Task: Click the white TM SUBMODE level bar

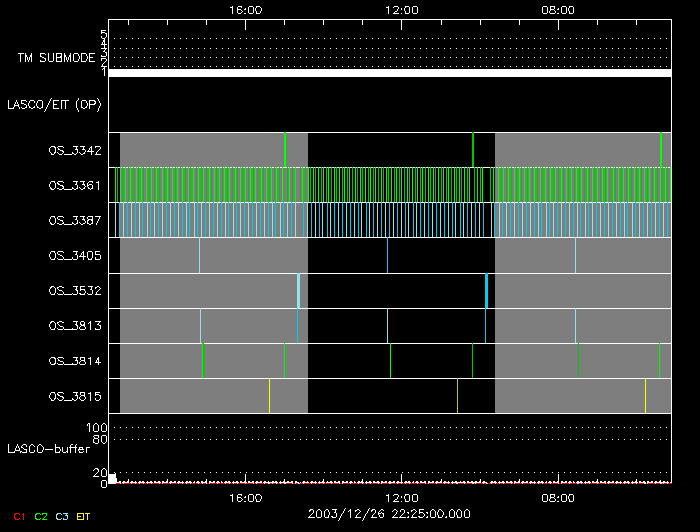Action: tap(389, 73)
